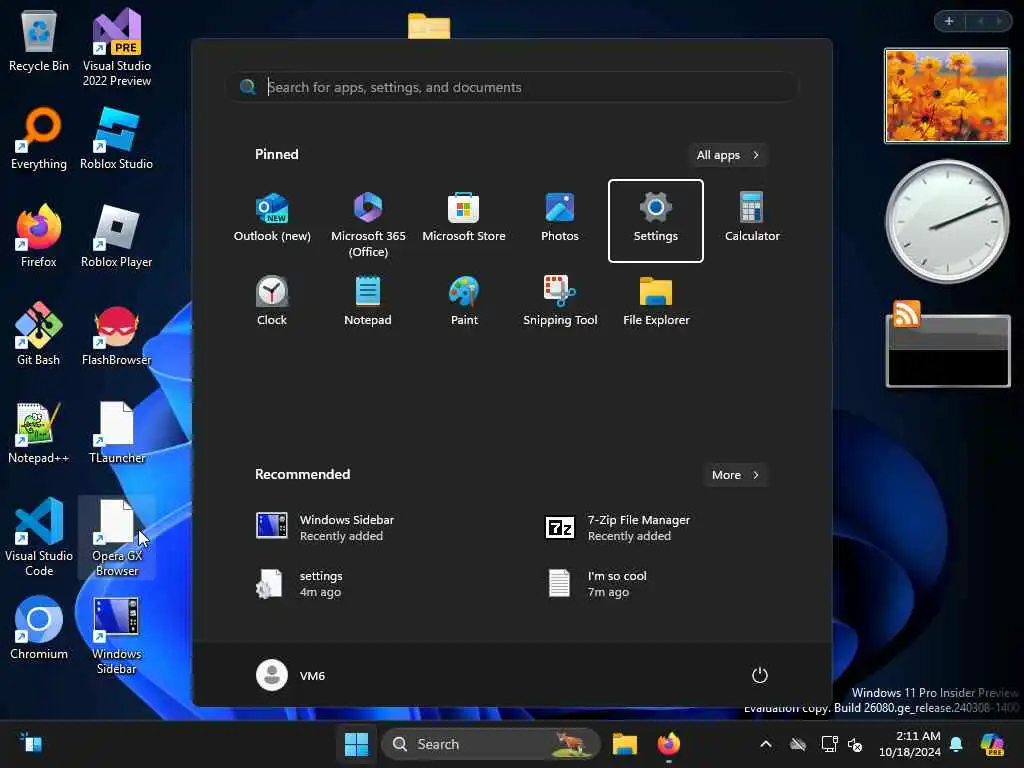Select the Chromium desktop shortcut

pyautogui.click(x=39, y=628)
